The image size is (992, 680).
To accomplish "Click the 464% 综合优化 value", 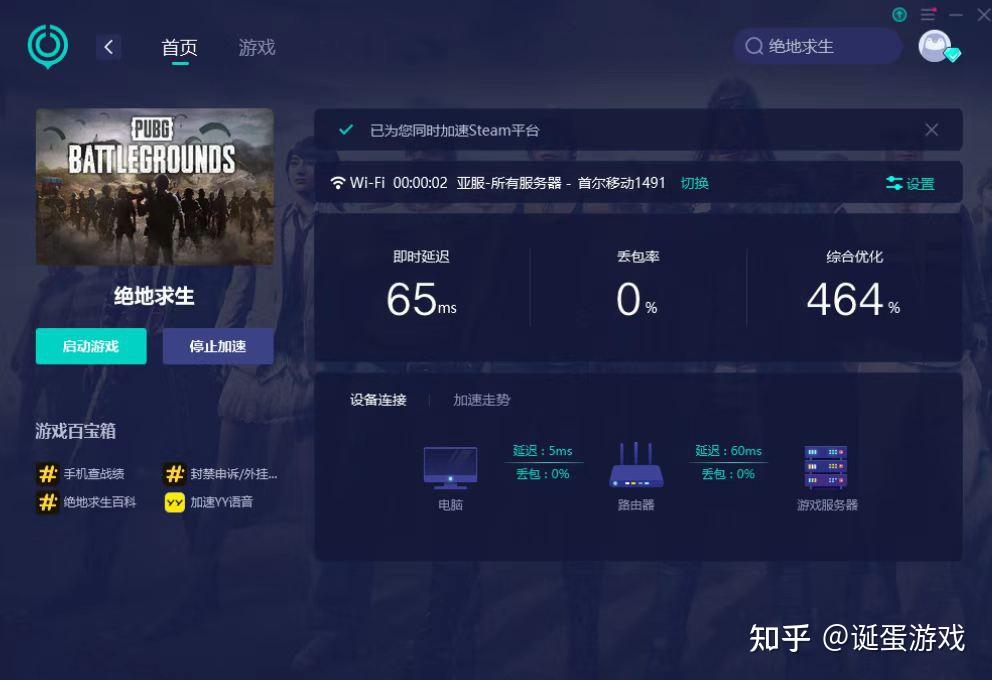I will click(853, 299).
